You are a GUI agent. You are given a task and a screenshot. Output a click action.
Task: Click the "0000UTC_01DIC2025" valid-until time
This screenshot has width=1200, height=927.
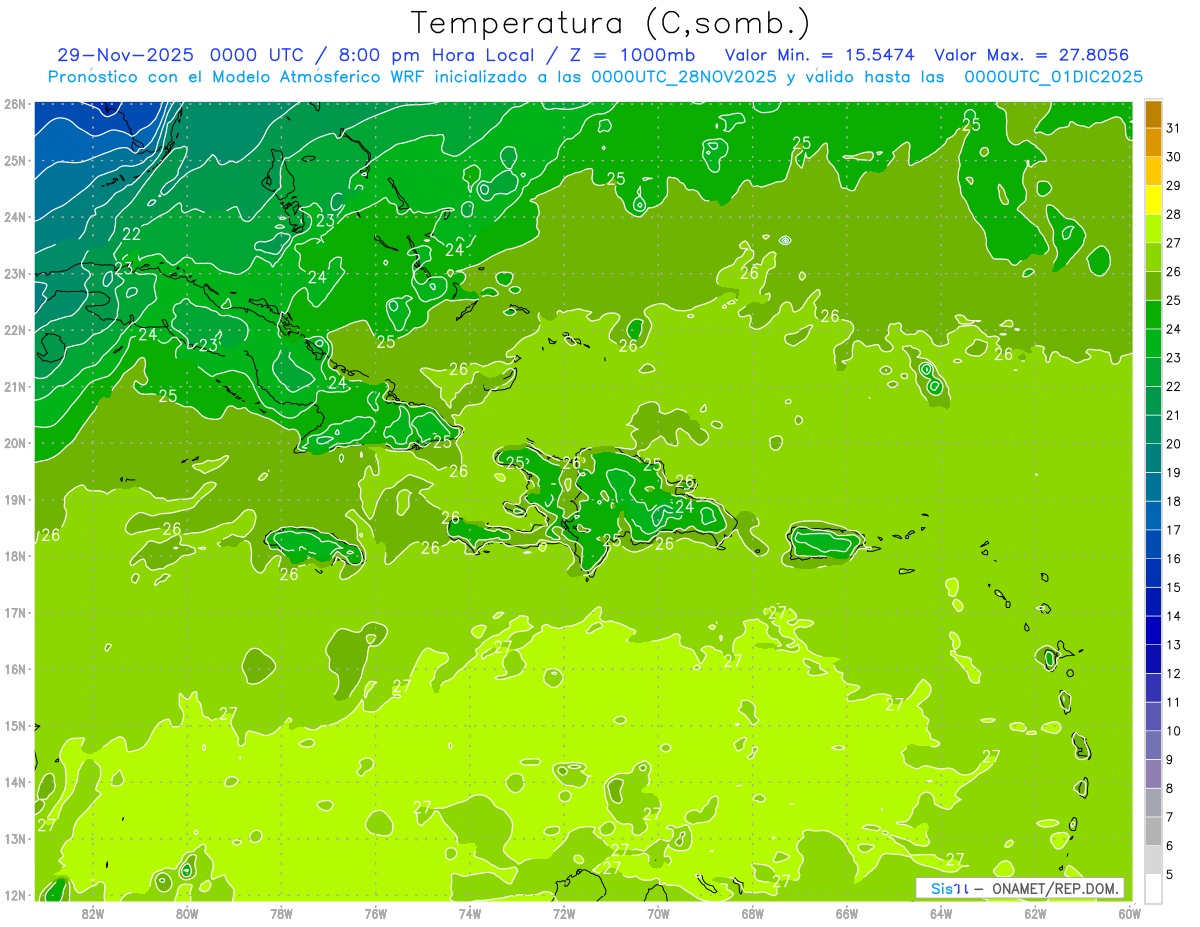click(x=1054, y=76)
